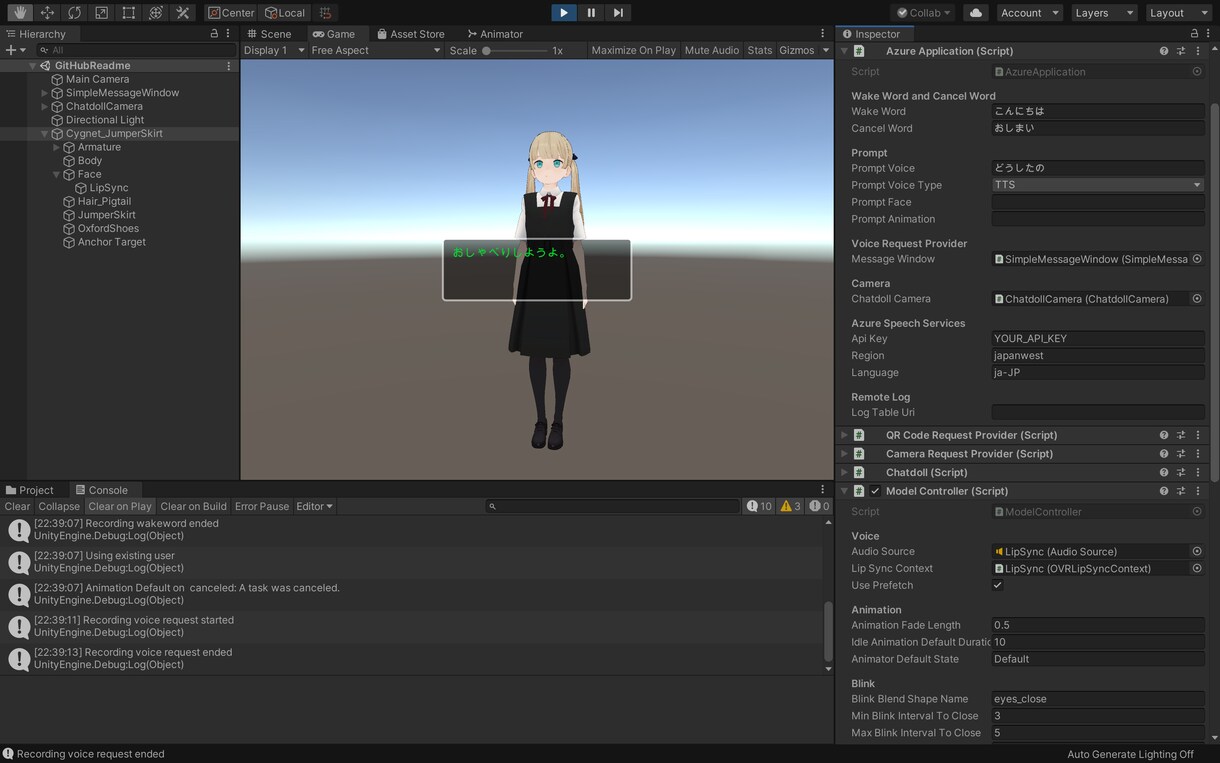Open object picker for Audio Source
Viewport: 1220px width, 763px height.
tap(1197, 551)
